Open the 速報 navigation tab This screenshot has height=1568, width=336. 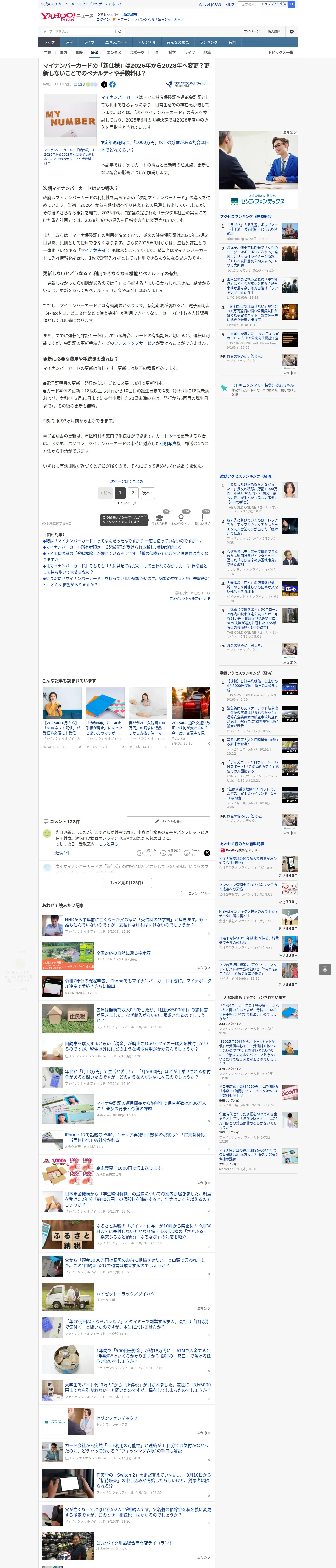point(69,43)
